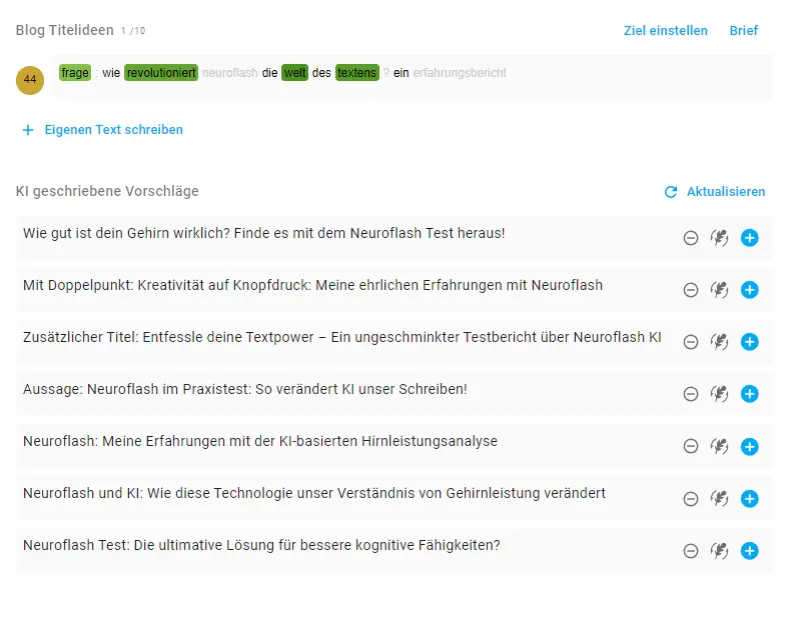The image size is (792, 643).
Task: Click the highlighted word 'textens'
Action: 357,73
